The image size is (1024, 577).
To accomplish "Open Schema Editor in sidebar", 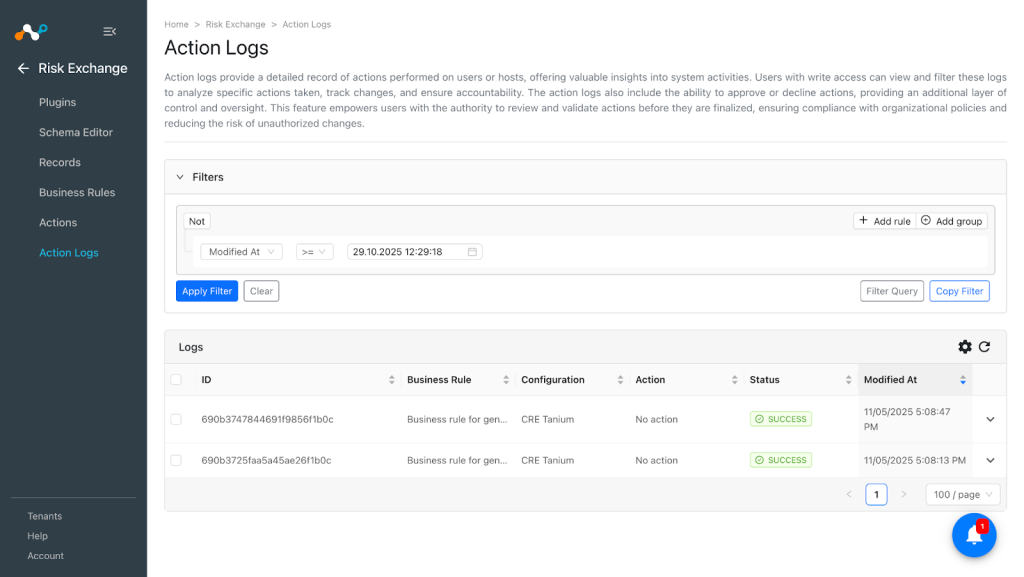I will [x=76, y=133].
